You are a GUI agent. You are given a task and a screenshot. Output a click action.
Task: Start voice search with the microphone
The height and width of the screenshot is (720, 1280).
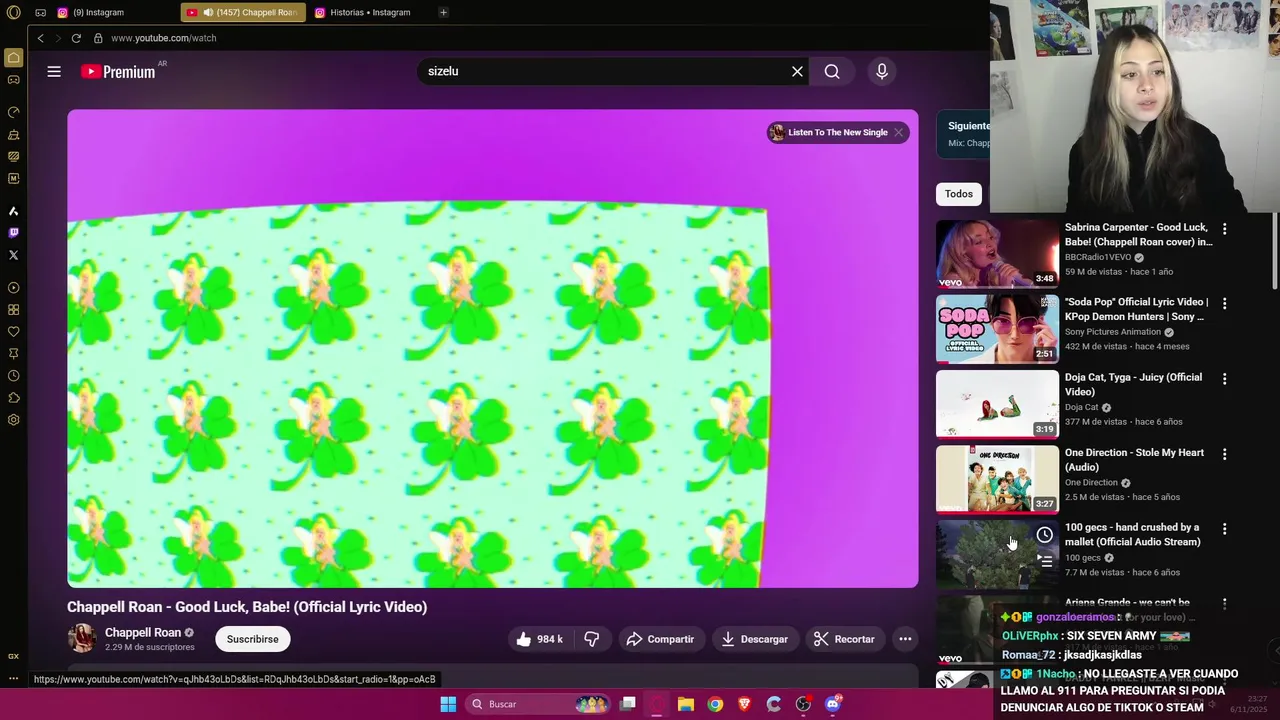881,71
